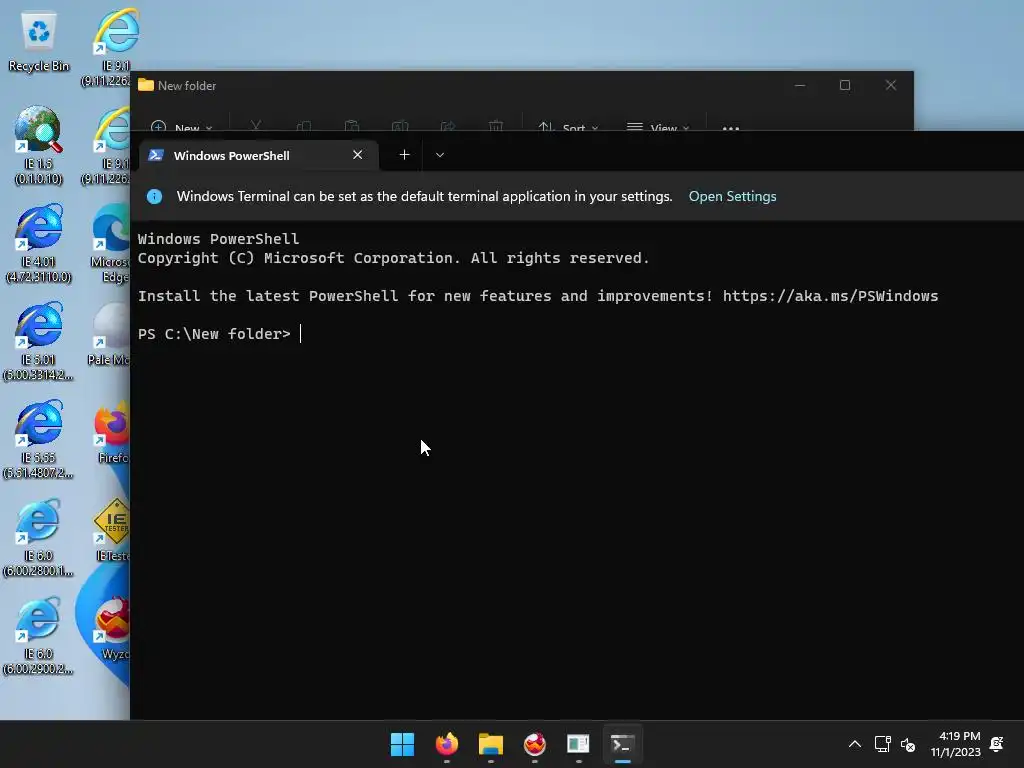Show hidden system tray icons
The image size is (1024, 768).
click(854, 744)
